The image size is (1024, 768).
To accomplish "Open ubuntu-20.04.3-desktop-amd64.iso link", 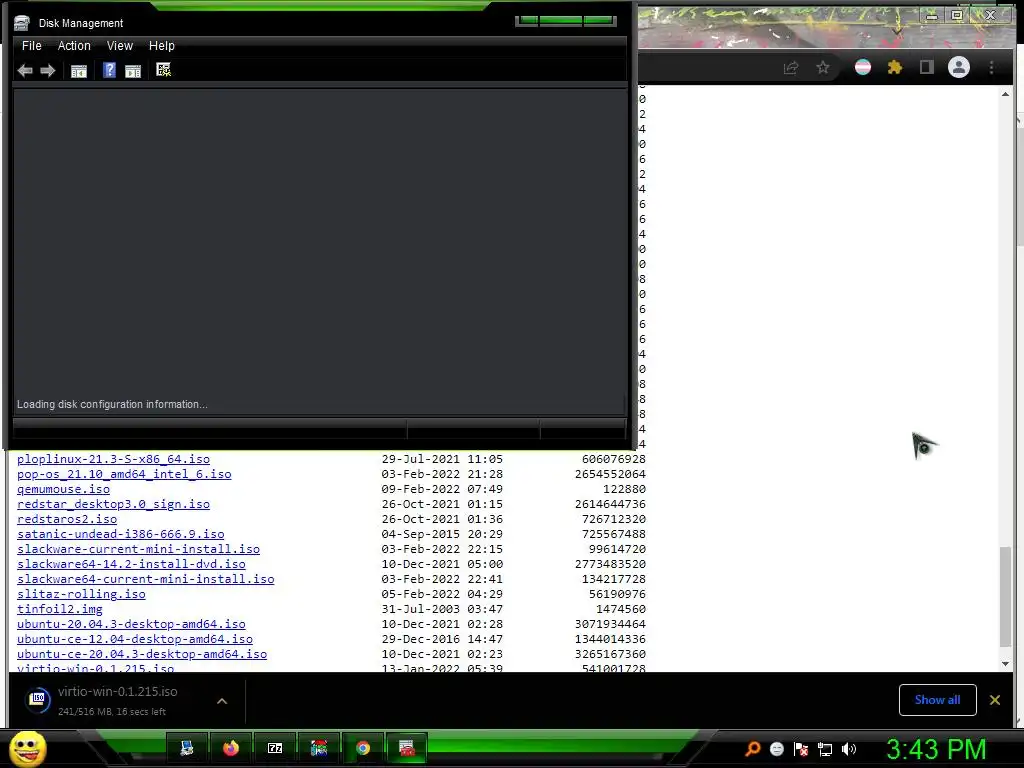I will point(131,624).
